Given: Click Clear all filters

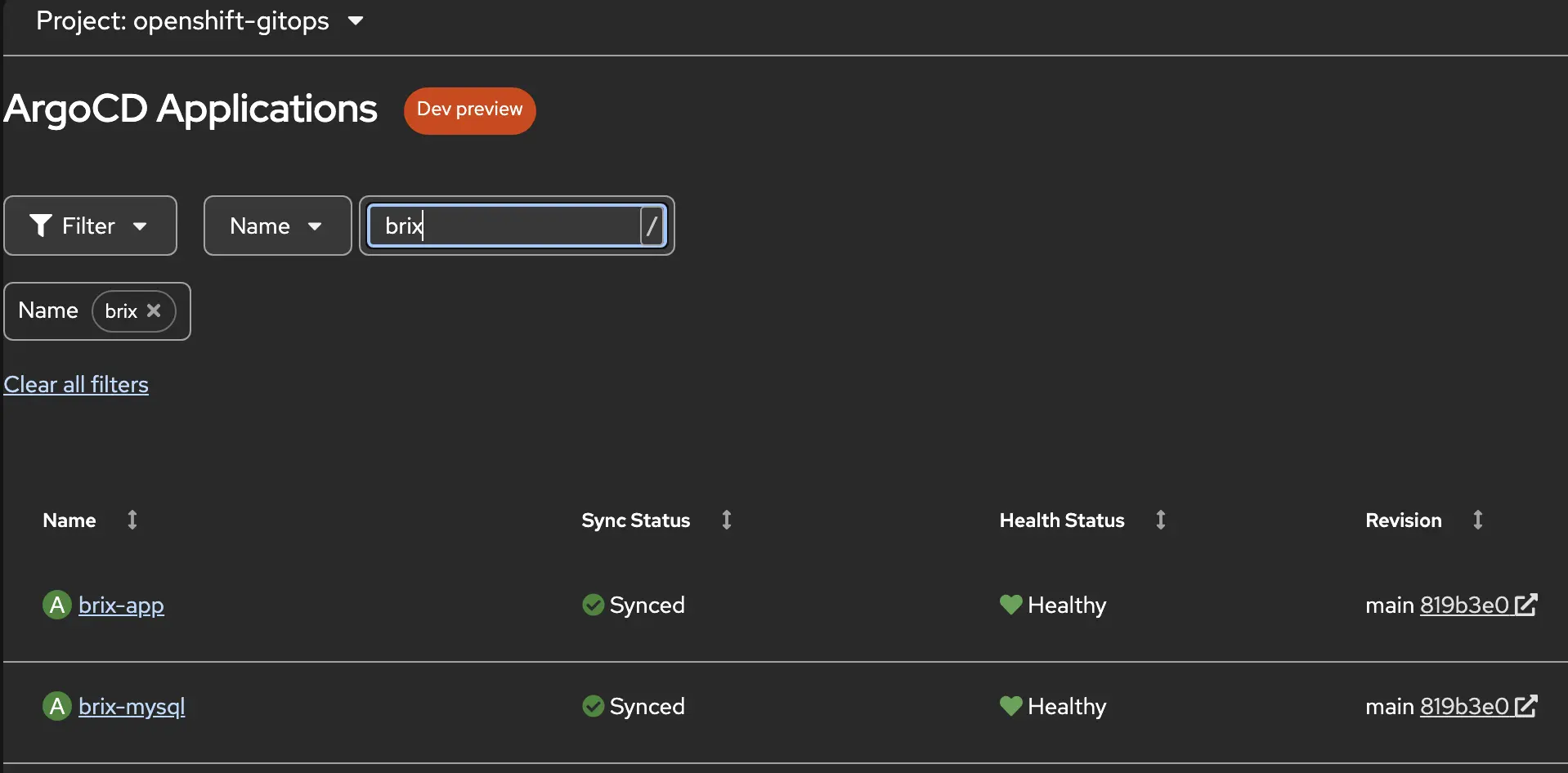Looking at the screenshot, I should click(76, 384).
